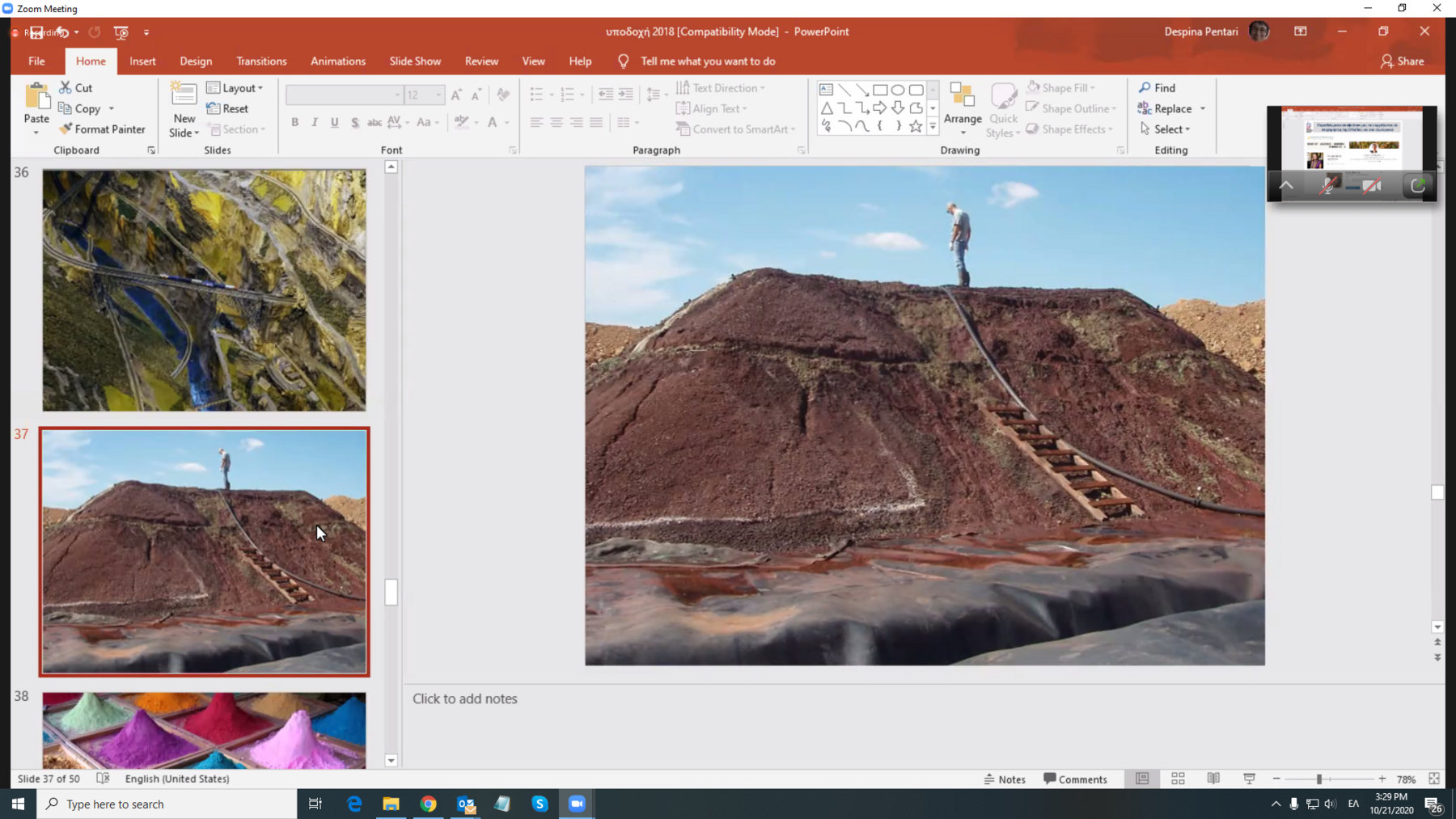Viewport: 1456px width, 819px height.
Task: Open the Transitions tab
Action: 261,61
